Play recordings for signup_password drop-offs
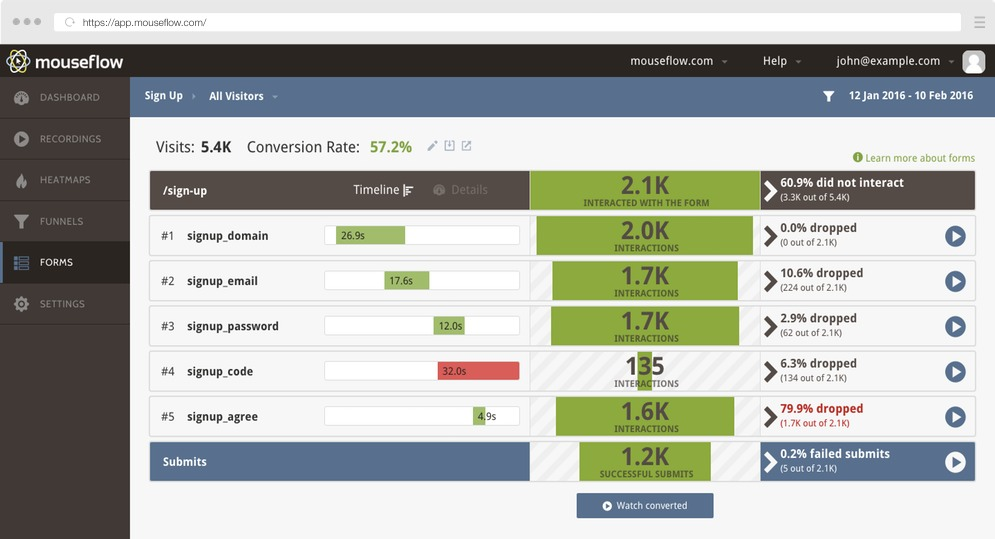The image size is (995, 539). pos(955,326)
